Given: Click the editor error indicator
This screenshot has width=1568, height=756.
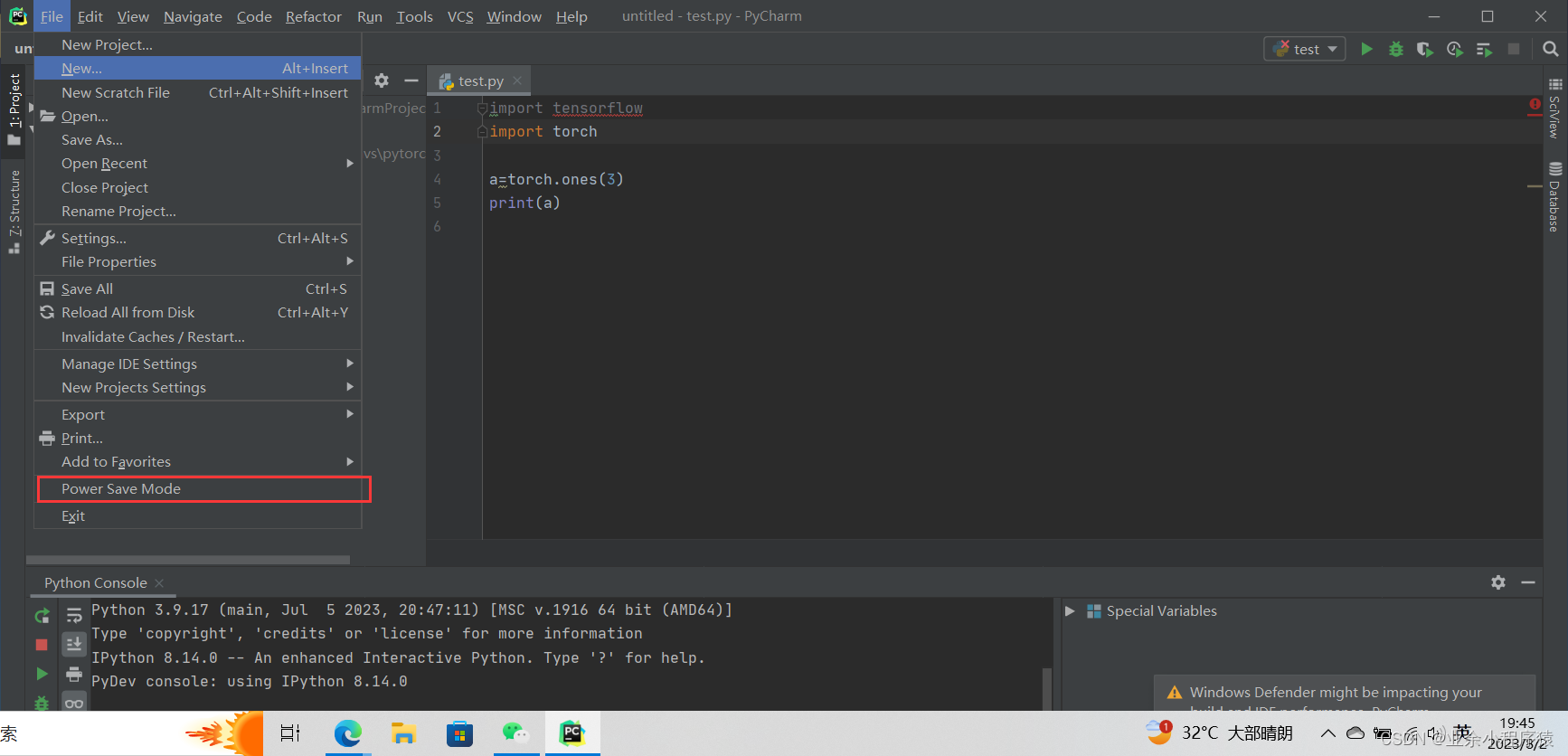Looking at the screenshot, I should coord(1535,105).
